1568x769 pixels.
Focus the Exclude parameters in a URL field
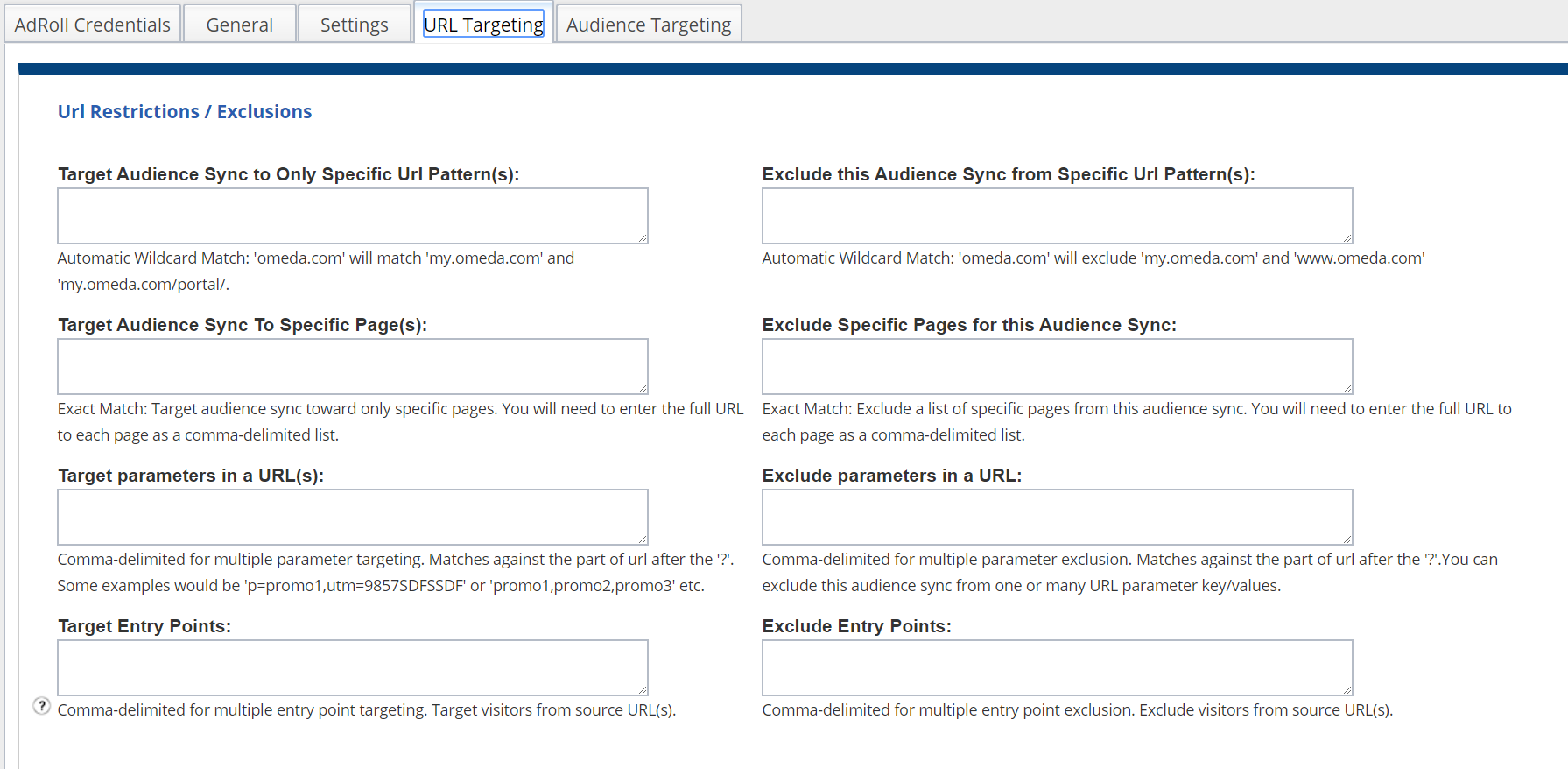[1058, 517]
